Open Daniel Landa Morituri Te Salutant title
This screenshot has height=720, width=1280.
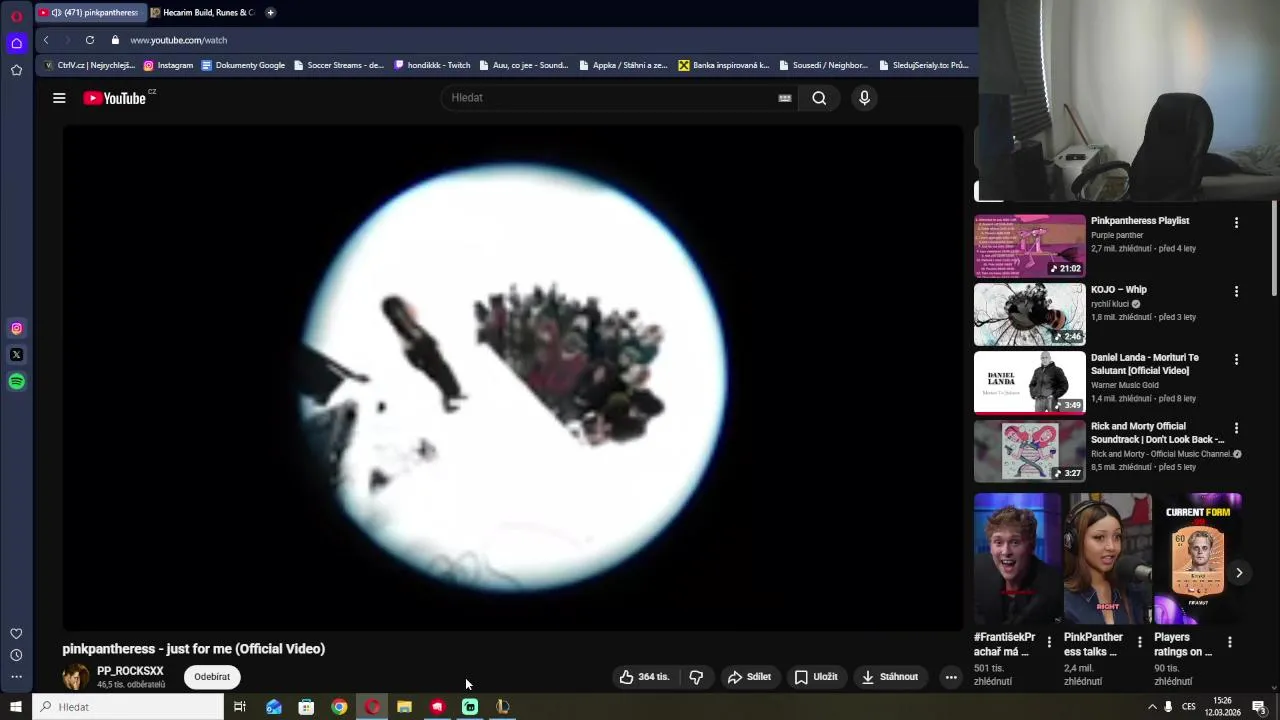(x=1144, y=364)
